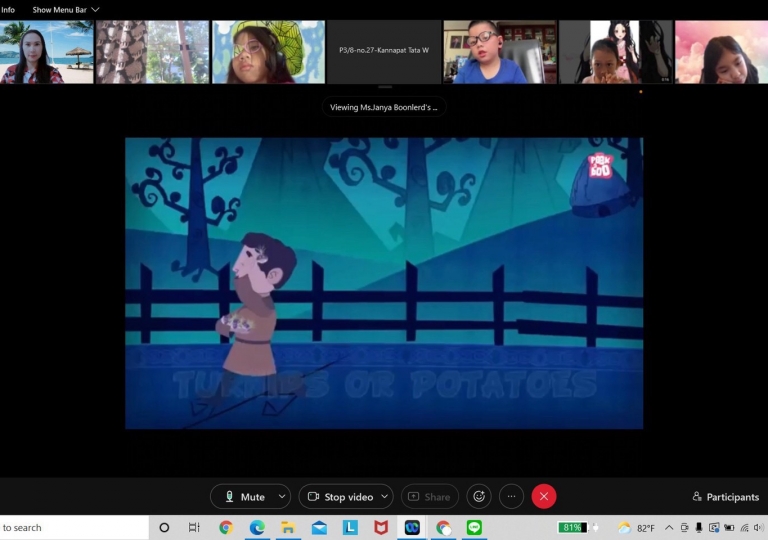Image resolution: width=768 pixels, height=540 pixels.
Task: Select the anime background girl thumbnail
Action: coord(616,52)
